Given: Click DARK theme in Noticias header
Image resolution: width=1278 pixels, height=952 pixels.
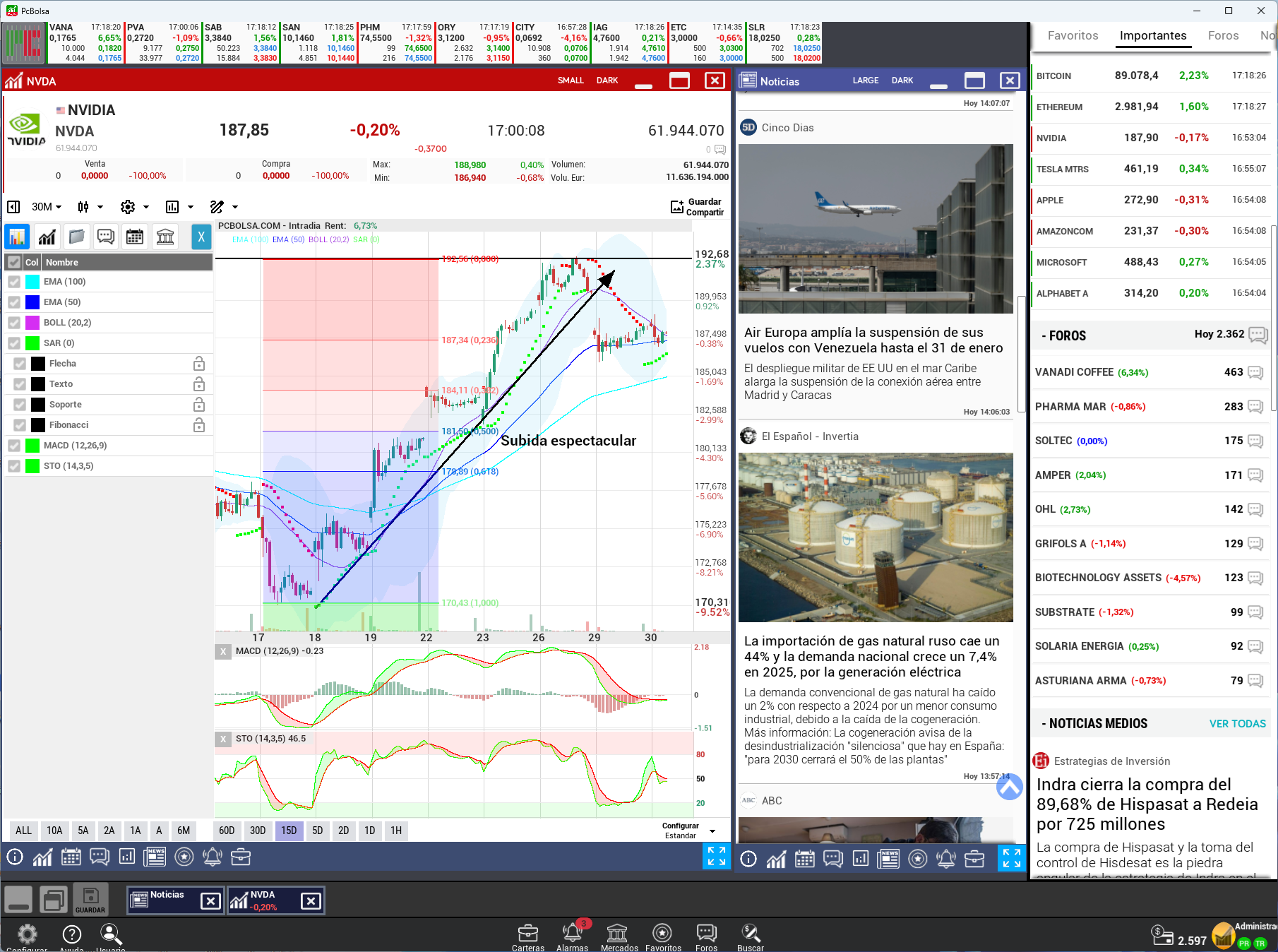Looking at the screenshot, I should point(902,81).
